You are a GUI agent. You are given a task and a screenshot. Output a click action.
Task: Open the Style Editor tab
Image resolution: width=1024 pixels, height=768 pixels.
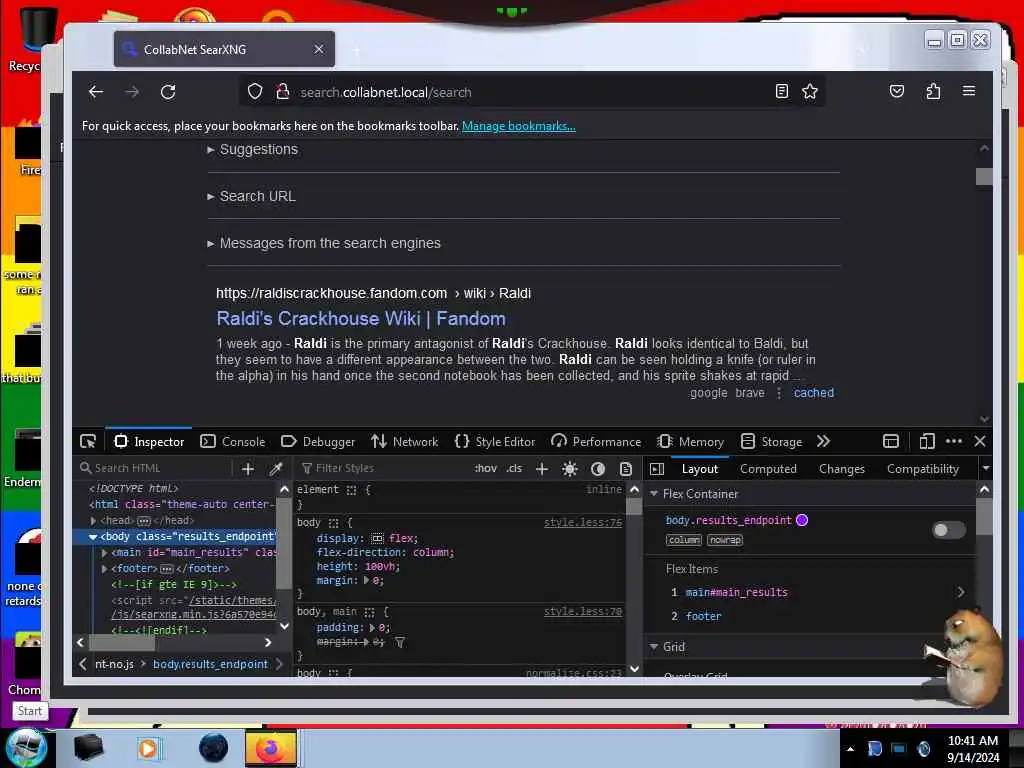point(494,442)
